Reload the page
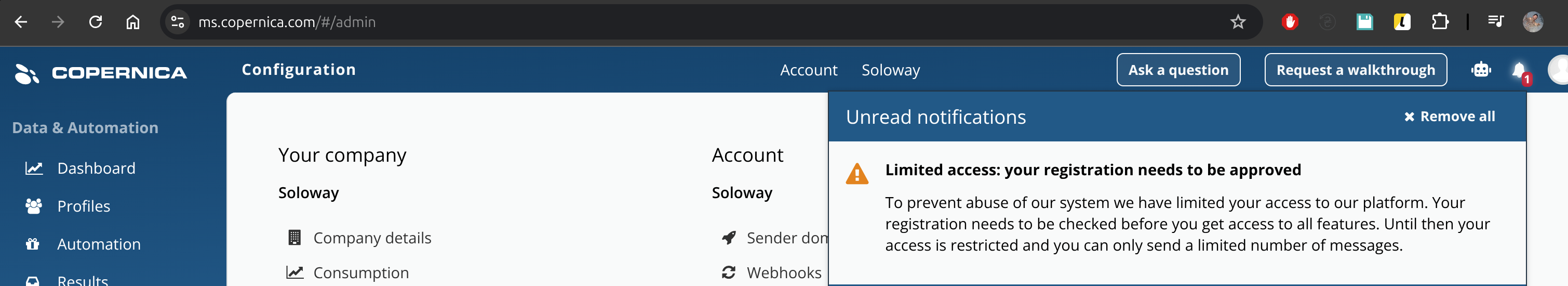This screenshot has width=1568, height=286. 96,22
